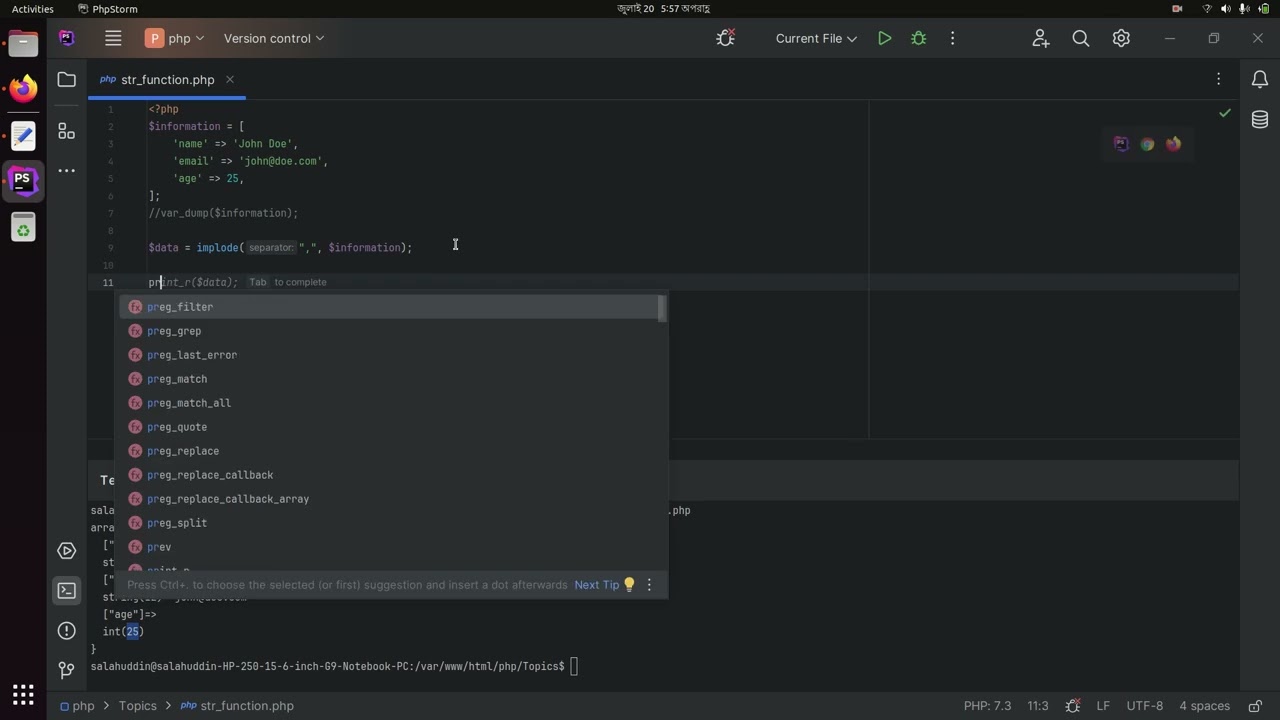Open text editor in Ubuntu dock
This screenshot has height=720, width=1280.
tap(23, 135)
